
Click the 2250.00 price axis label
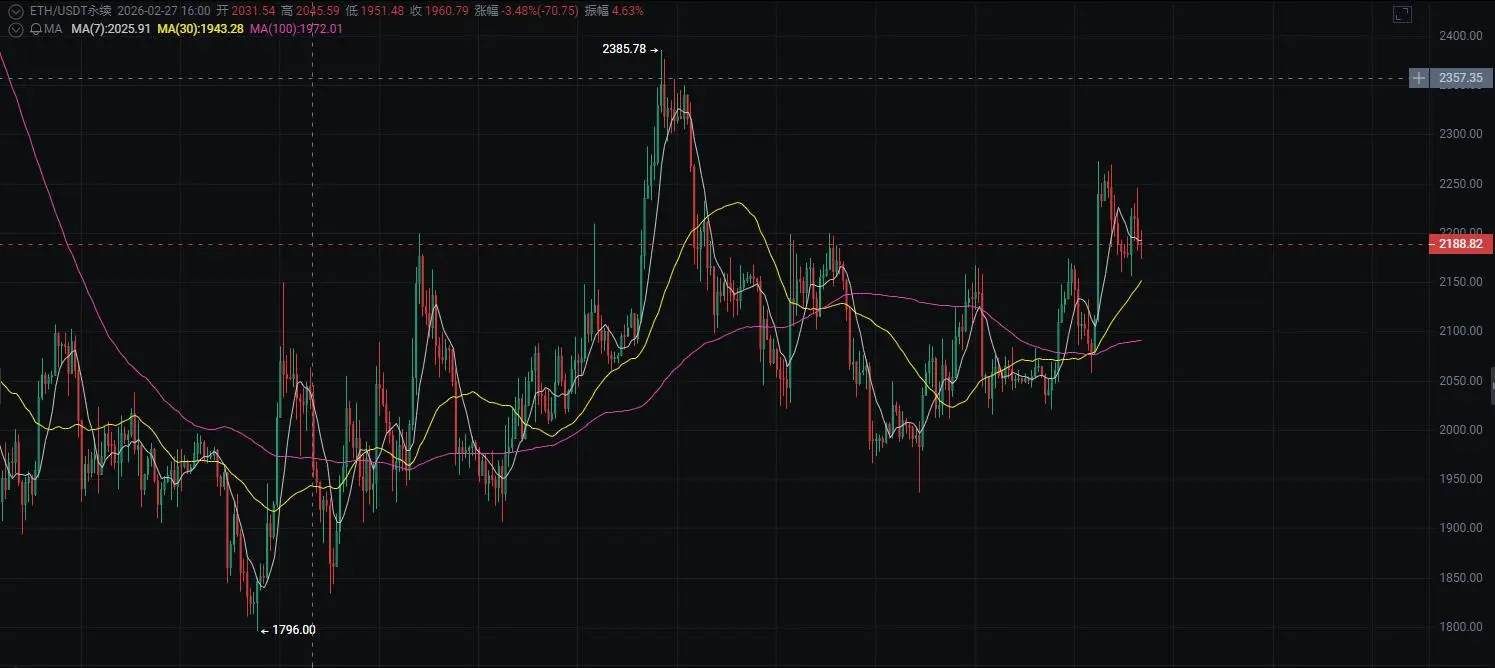click(1460, 184)
